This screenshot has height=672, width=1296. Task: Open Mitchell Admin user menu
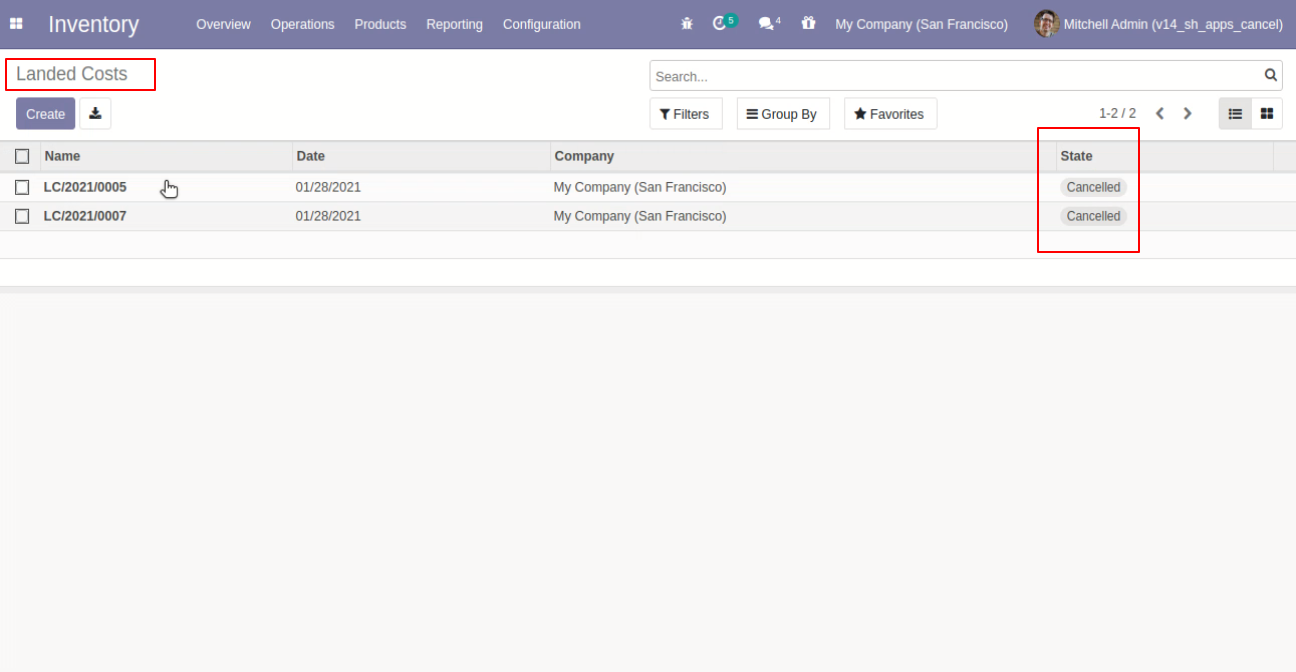pyautogui.click(x=1158, y=24)
